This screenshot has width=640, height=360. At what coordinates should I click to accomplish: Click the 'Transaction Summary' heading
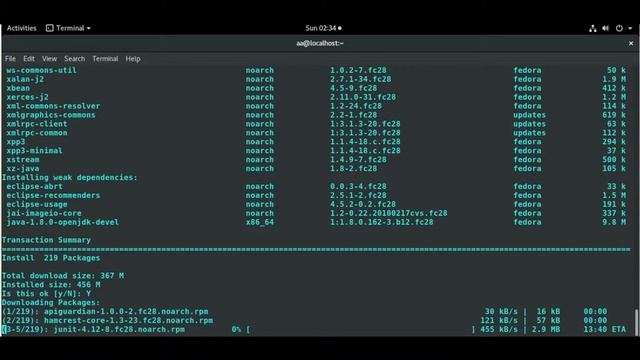pos(46,240)
